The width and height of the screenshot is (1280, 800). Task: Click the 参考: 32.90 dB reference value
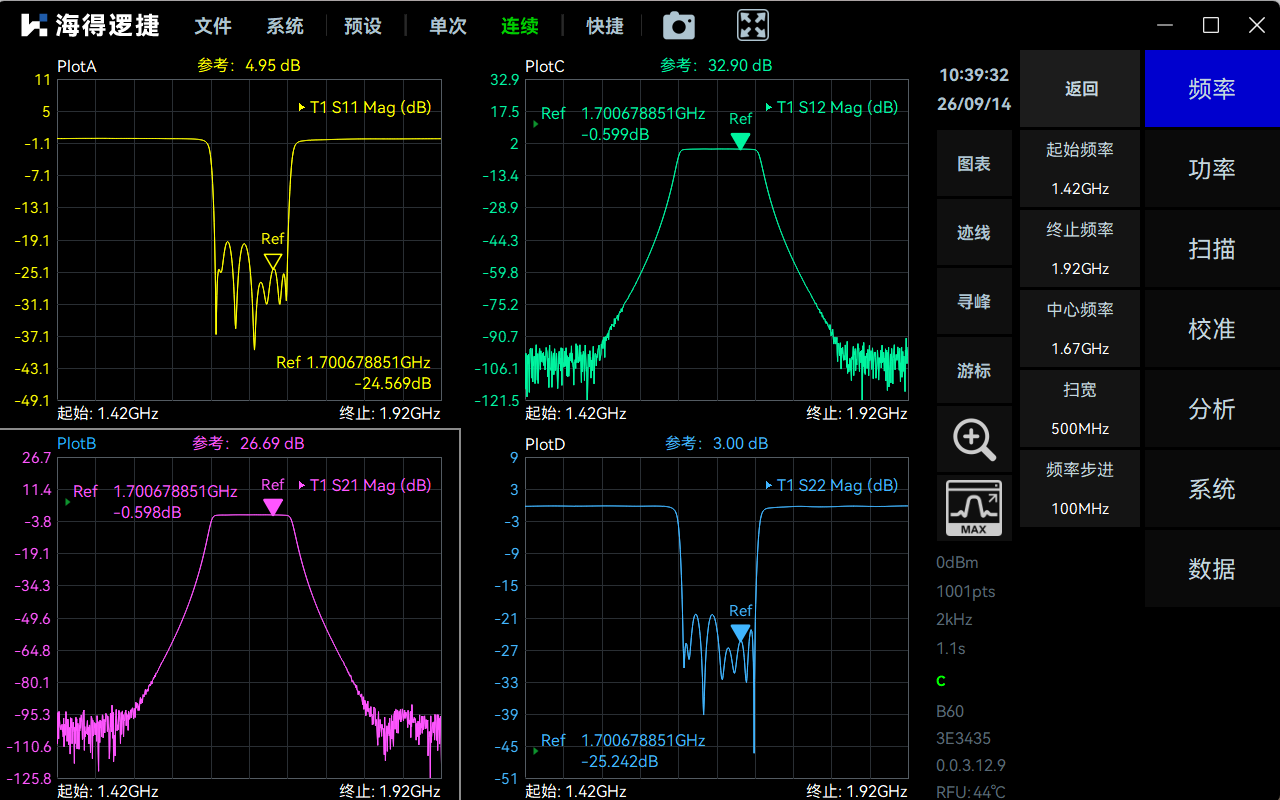pos(716,66)
